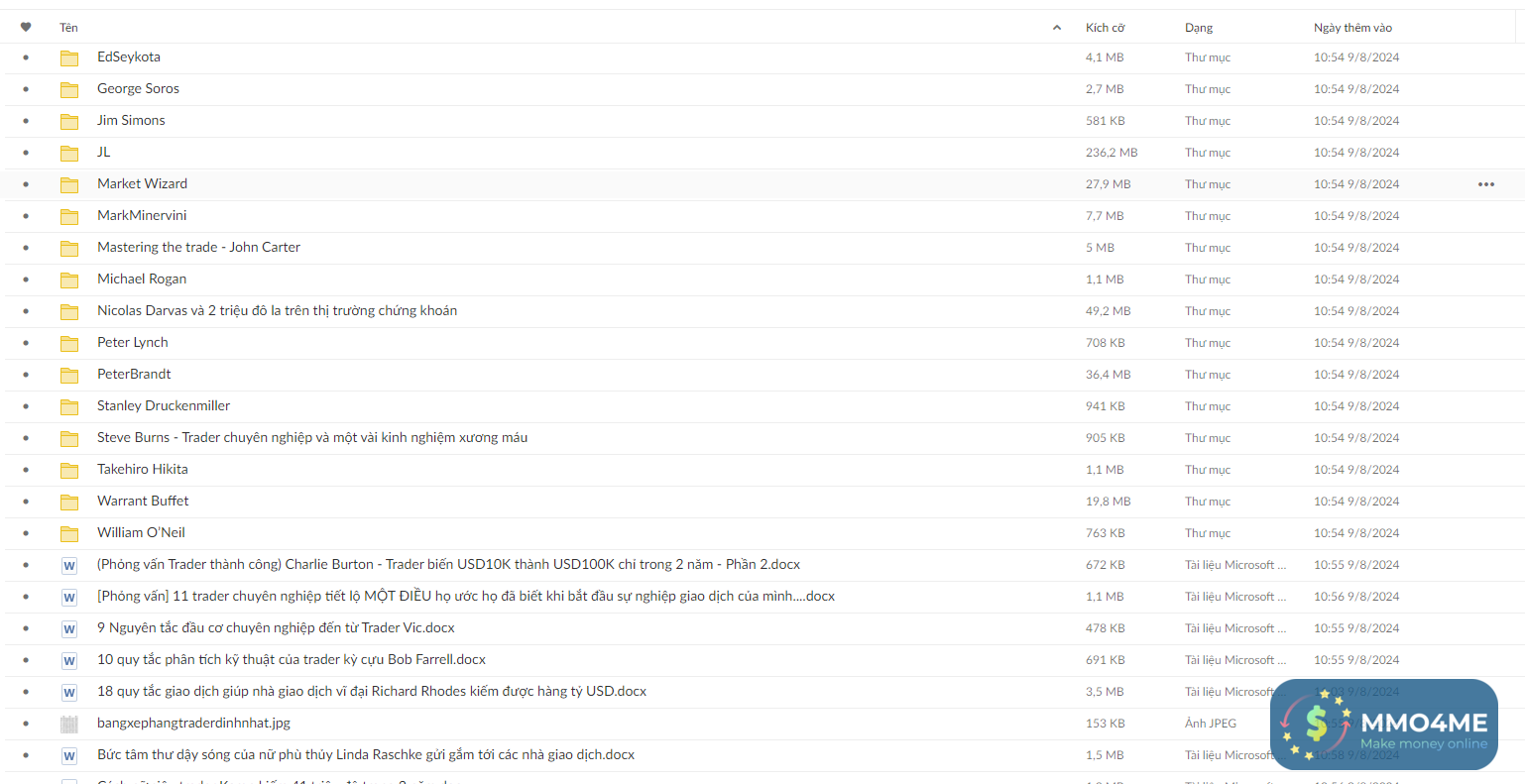Image resolution: width=1525 pixels, height=784 pixels.
Task: Click the Stanley Druckenmiller folder icon
Action: click(69, 406)
